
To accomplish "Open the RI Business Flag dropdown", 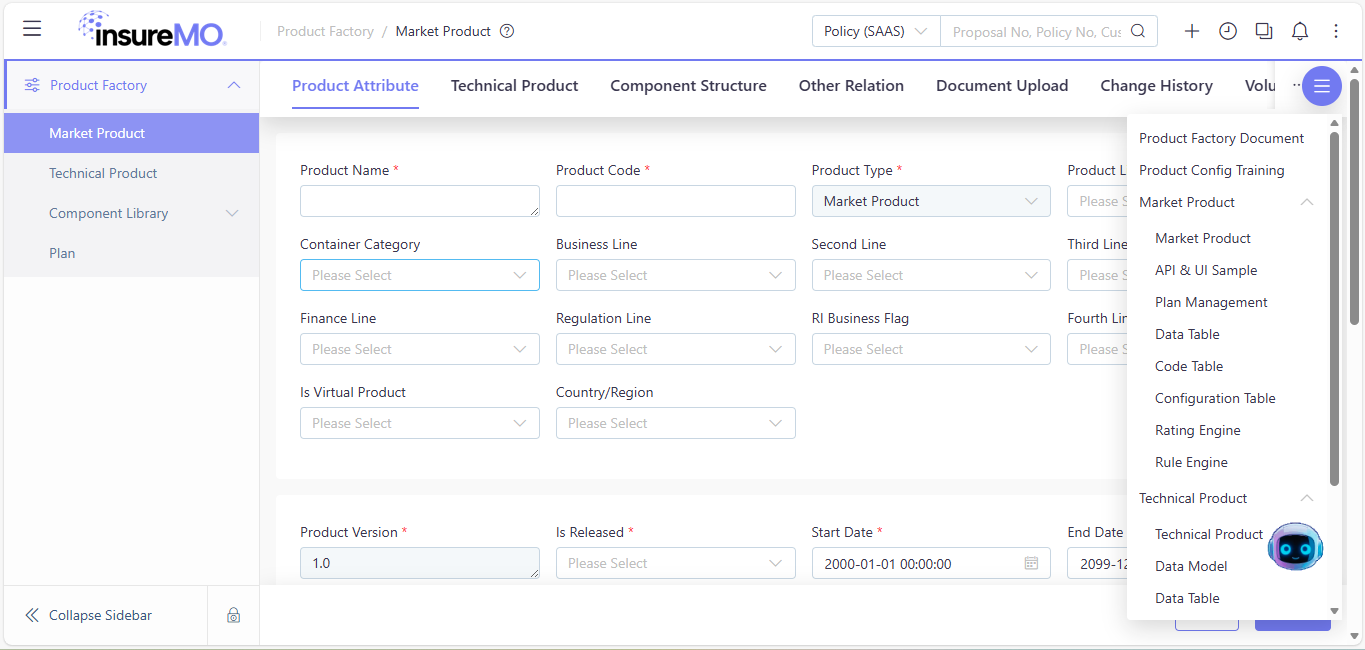I will 931,349.
